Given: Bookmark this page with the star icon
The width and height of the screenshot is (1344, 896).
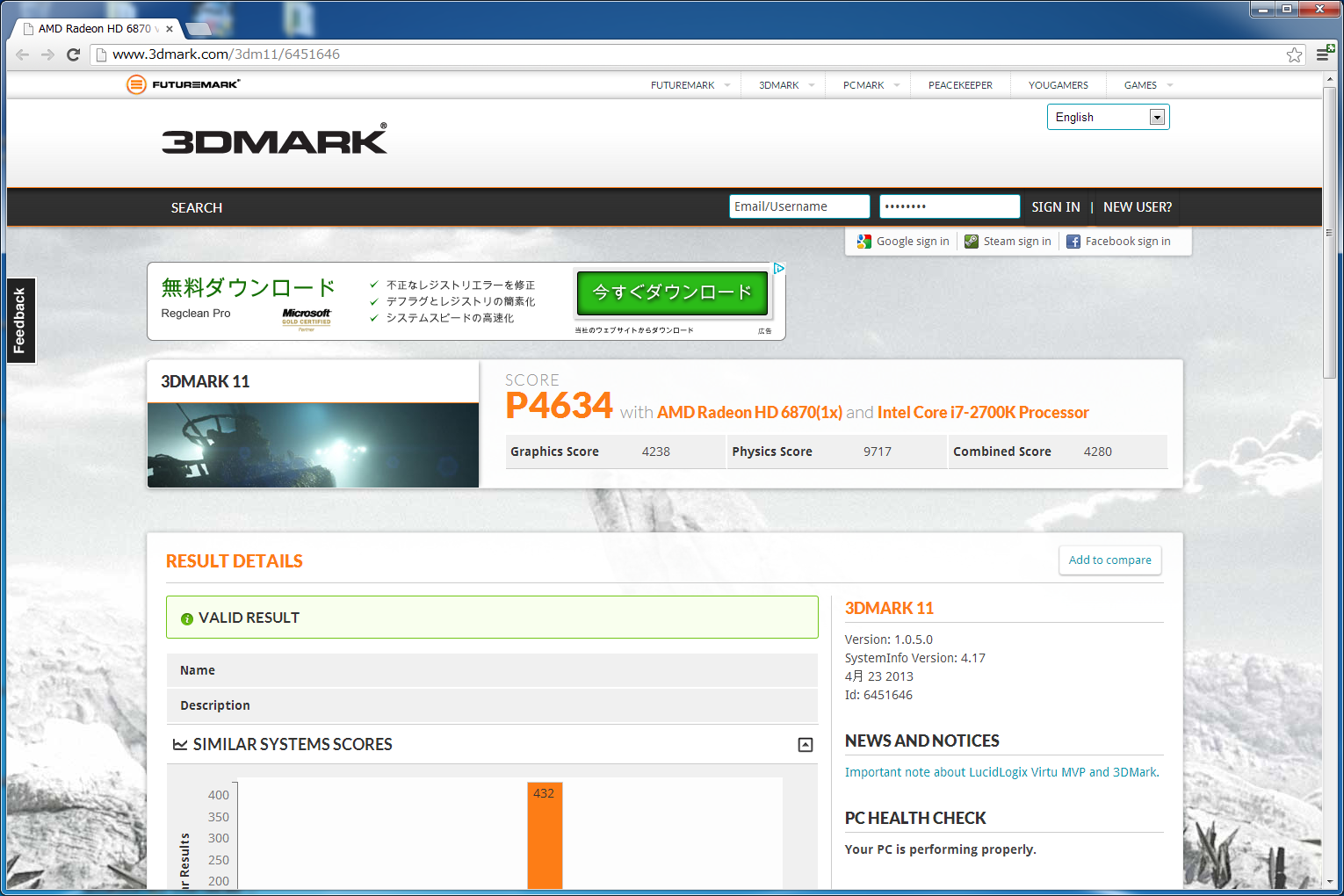Looking at the screenshot, I should (1294, 54).
